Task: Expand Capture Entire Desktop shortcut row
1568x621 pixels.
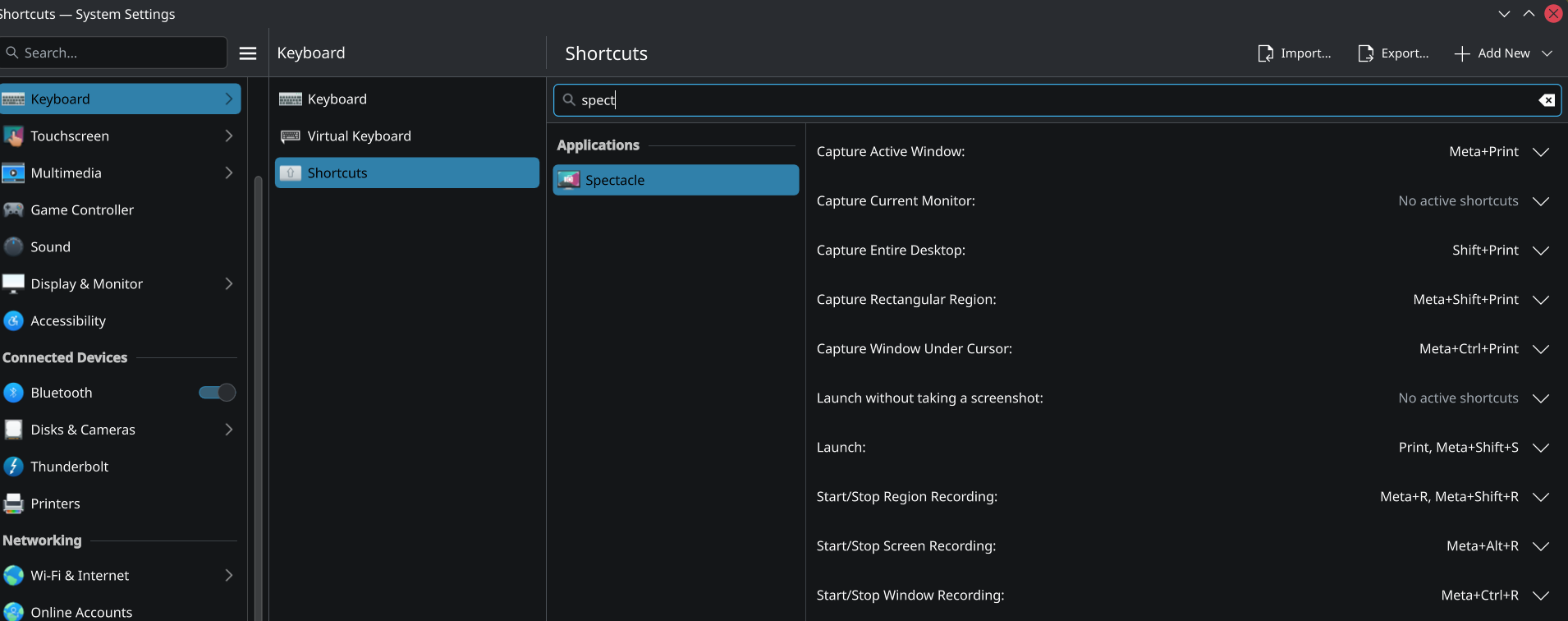Action: coord(1540,251)
